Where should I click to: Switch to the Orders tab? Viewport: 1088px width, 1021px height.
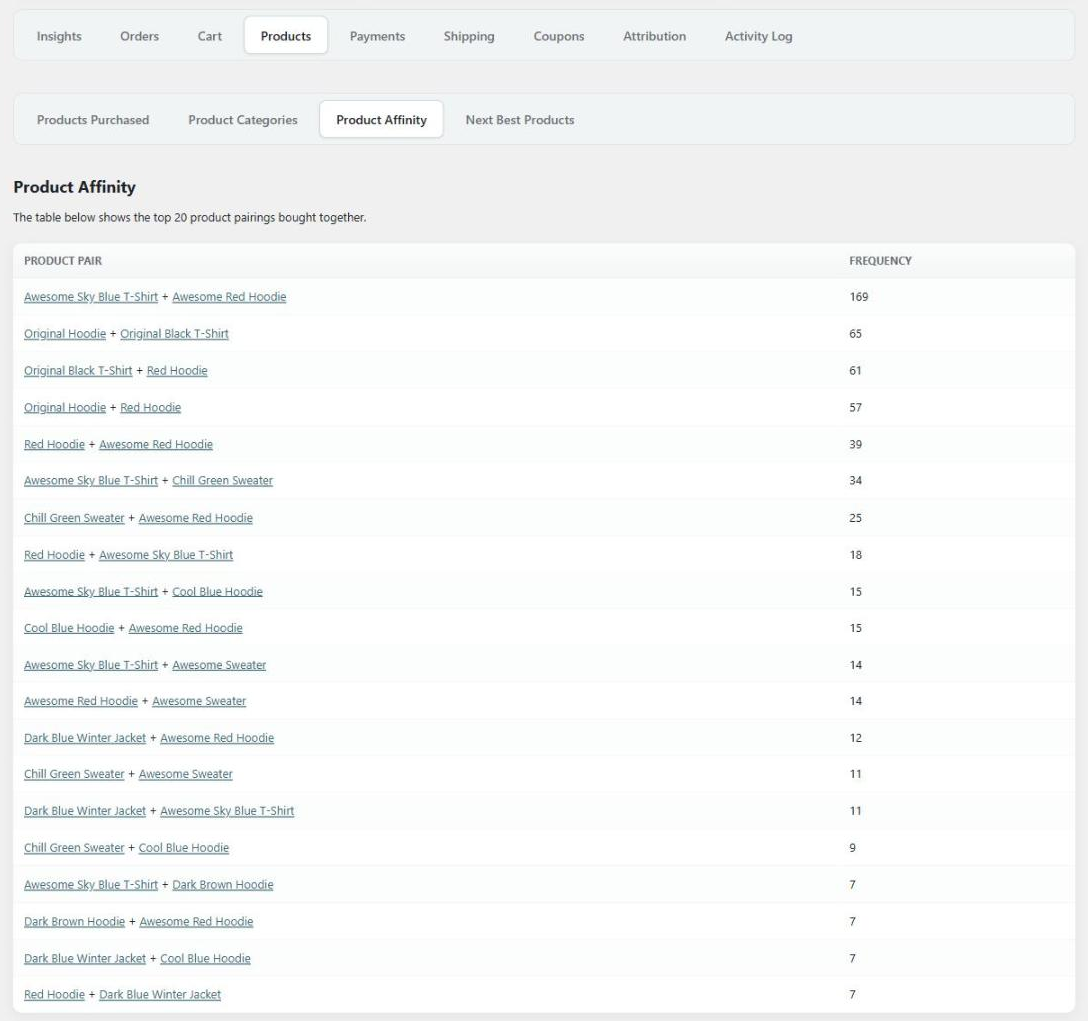pyautogui.click(x=139, y=36)
